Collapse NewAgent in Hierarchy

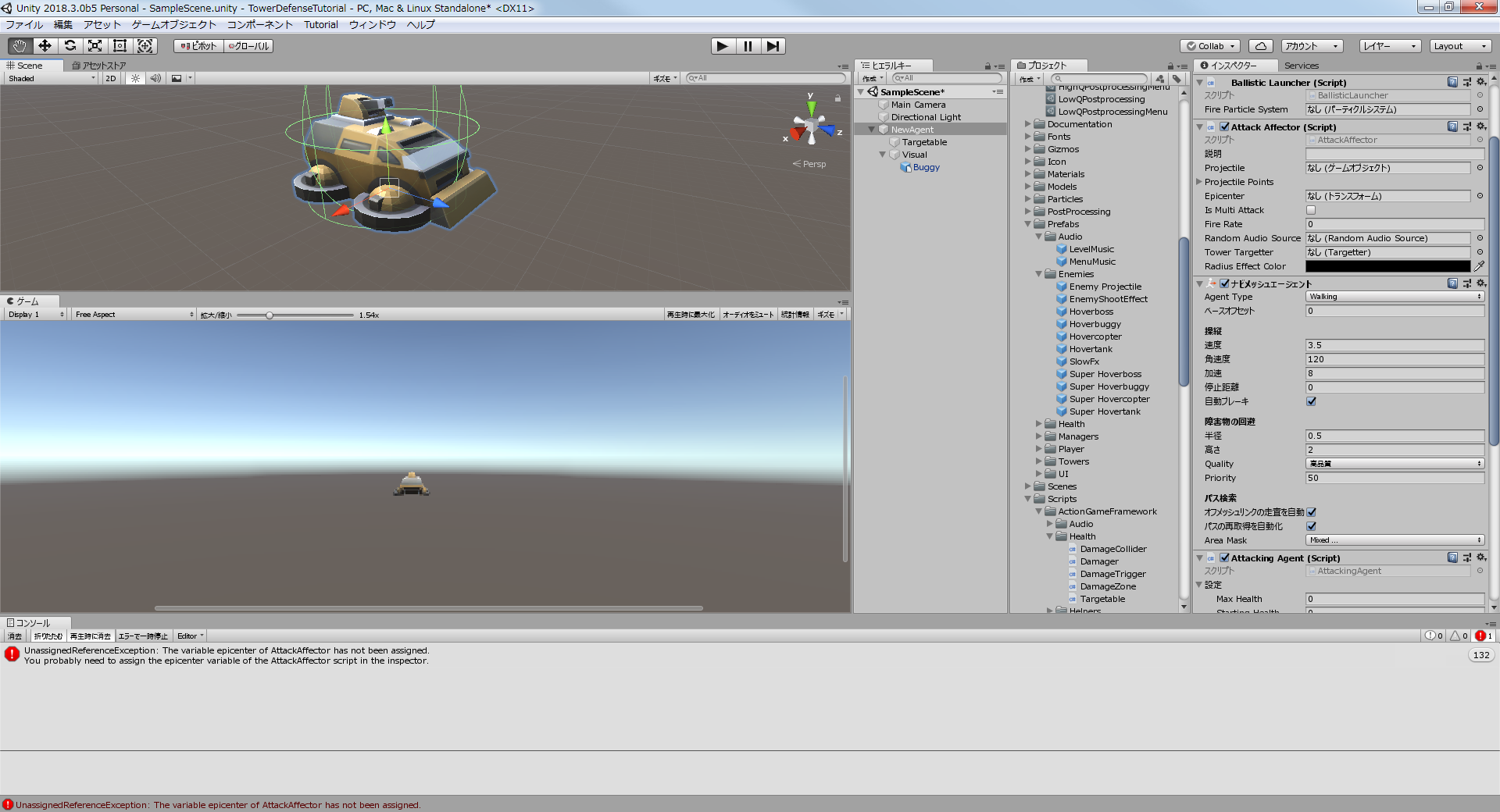[872, 130]
